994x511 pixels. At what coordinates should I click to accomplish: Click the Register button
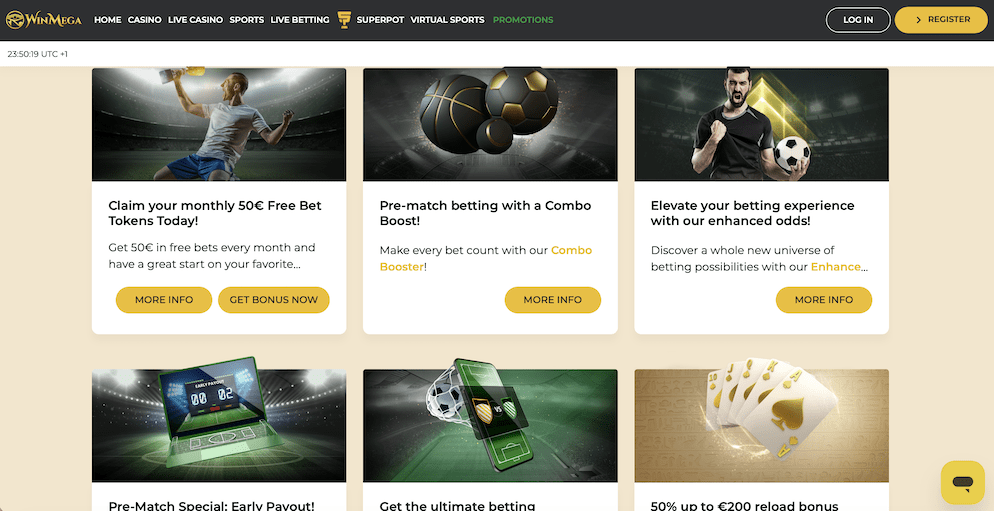[941, 20]
